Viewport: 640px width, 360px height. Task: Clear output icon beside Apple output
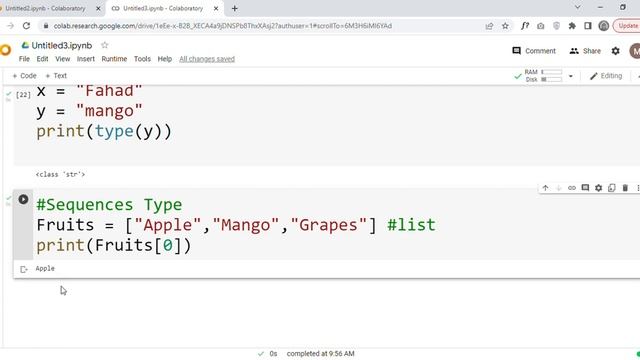[24, 269]
